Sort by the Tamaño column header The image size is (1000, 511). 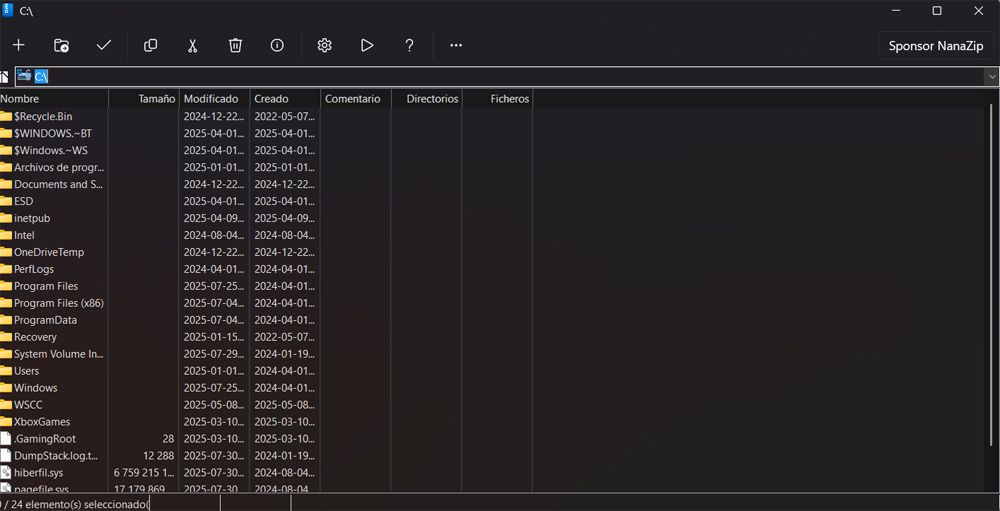pos(143,99)
